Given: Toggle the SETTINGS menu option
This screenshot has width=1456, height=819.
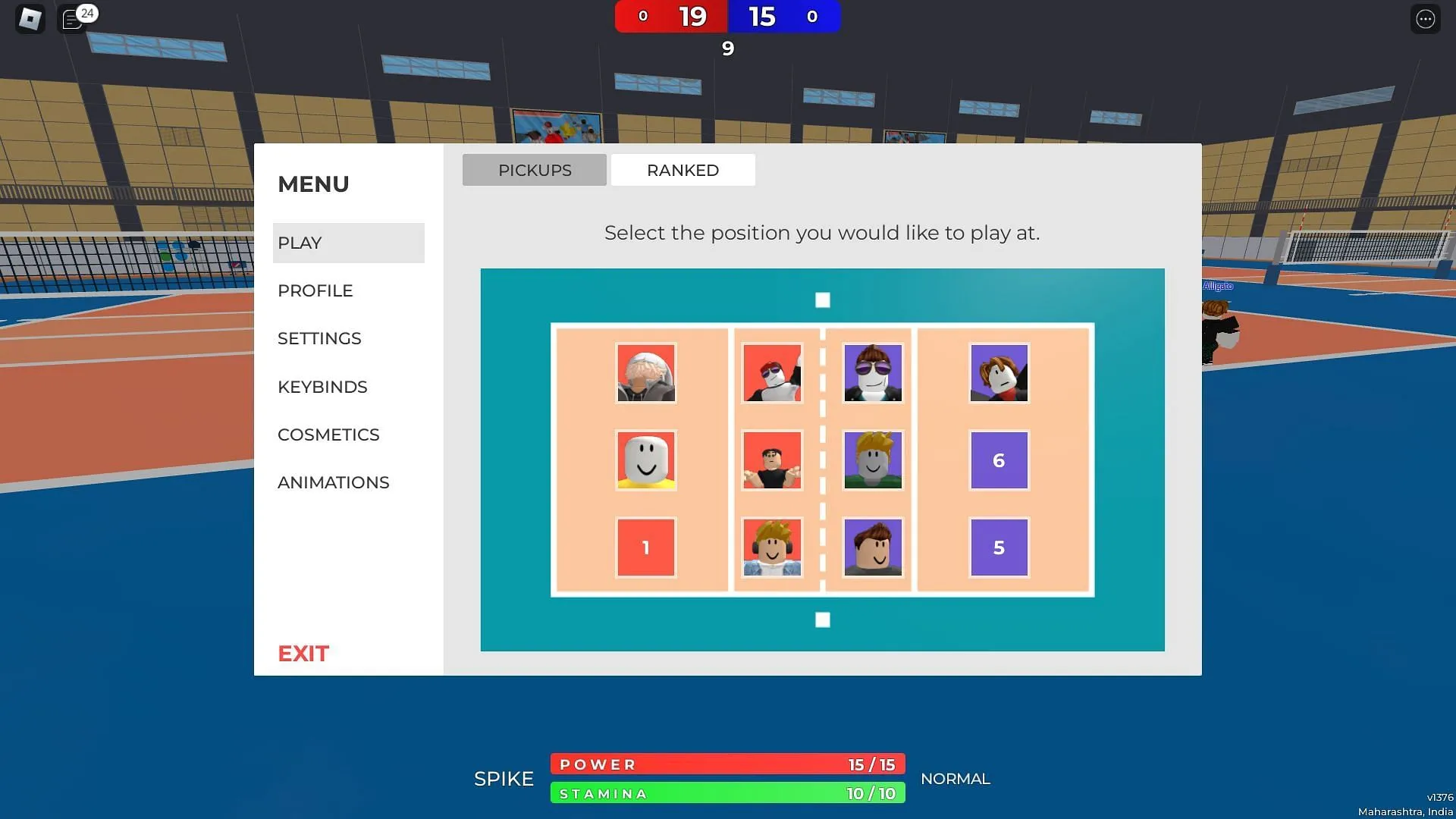Looking at the screenshot, I should tap(319, 338).
